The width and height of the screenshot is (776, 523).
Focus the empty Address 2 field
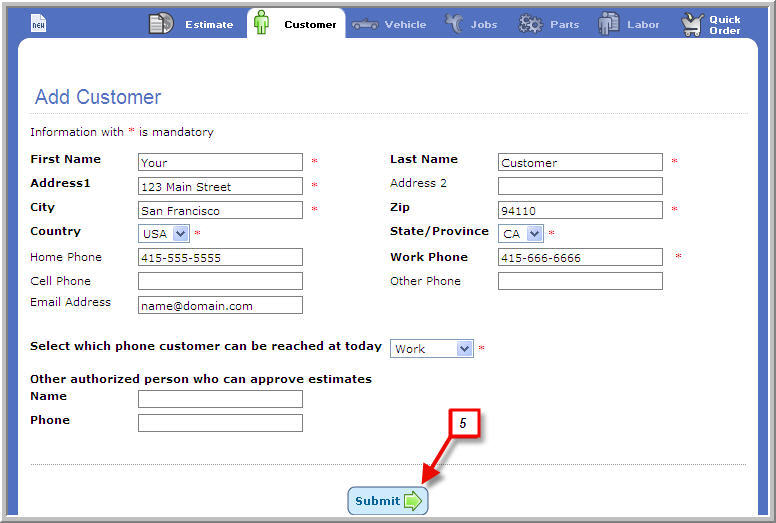click(x=580, y=186)
